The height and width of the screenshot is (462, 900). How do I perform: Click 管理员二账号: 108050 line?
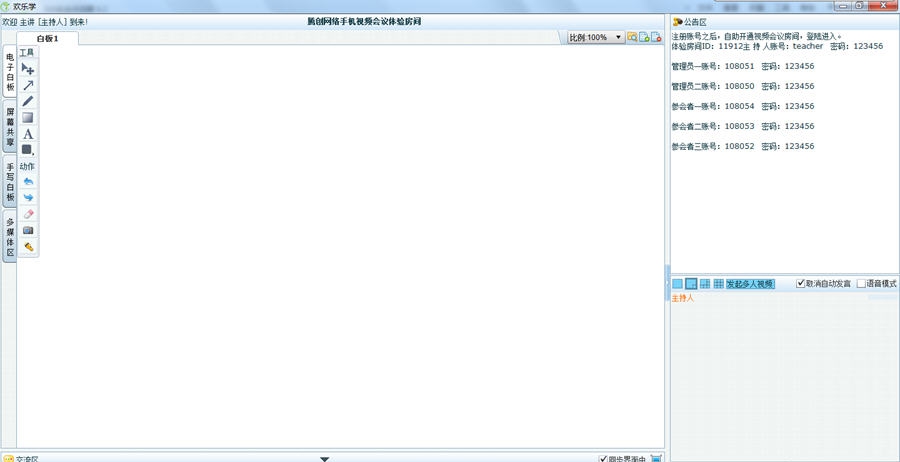pos(743,86)
